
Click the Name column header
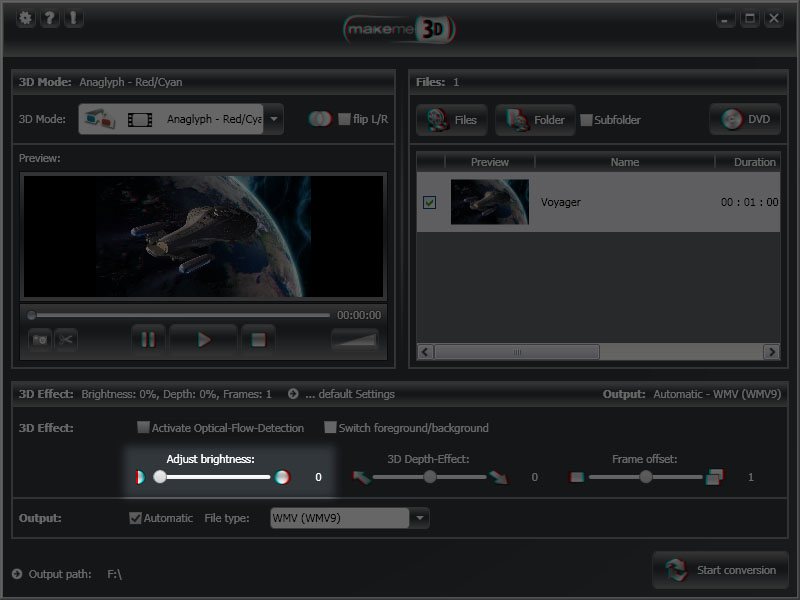pyautogui.click(x=625, y=162)
